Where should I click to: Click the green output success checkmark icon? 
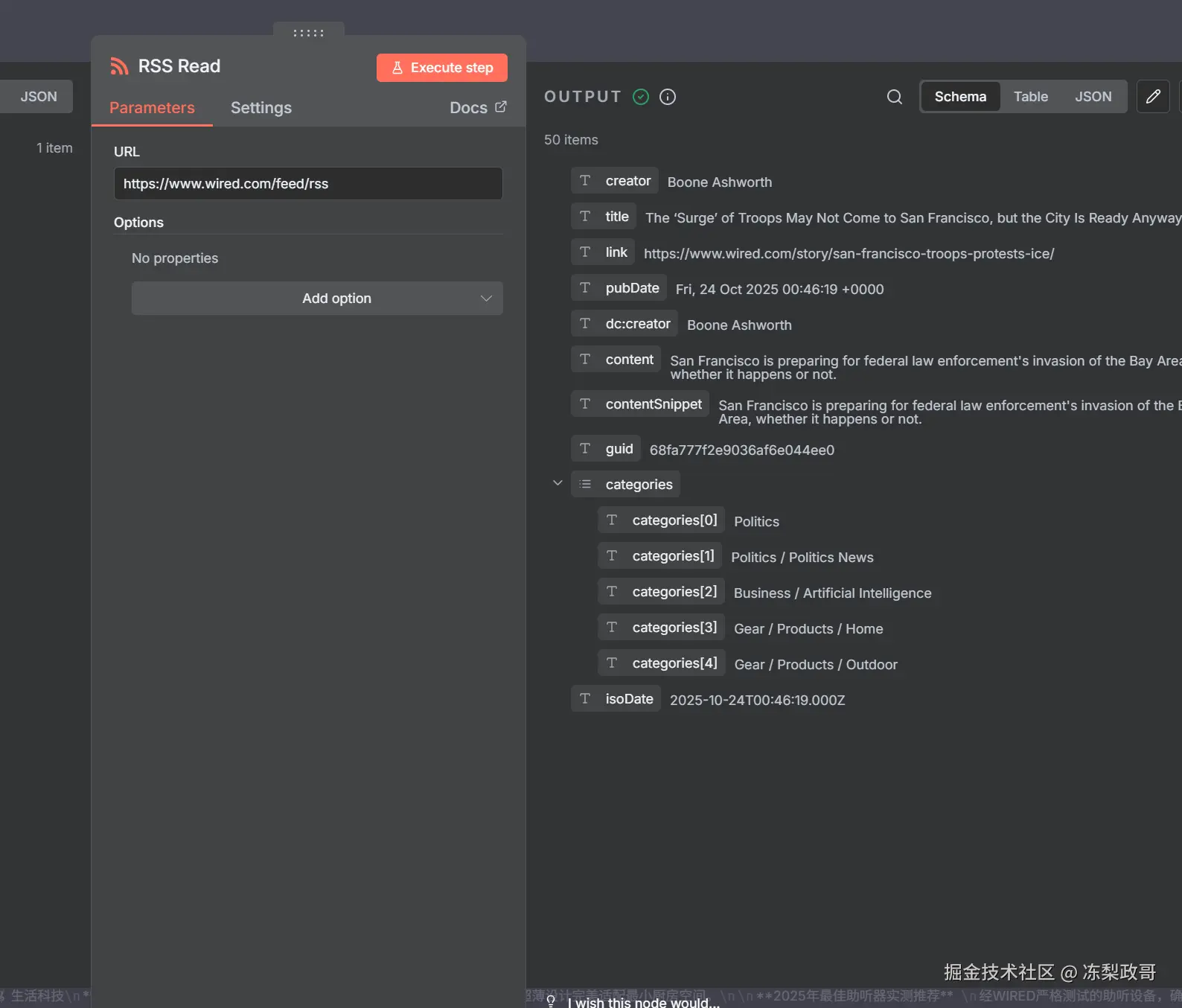click(x=641, y=97)
